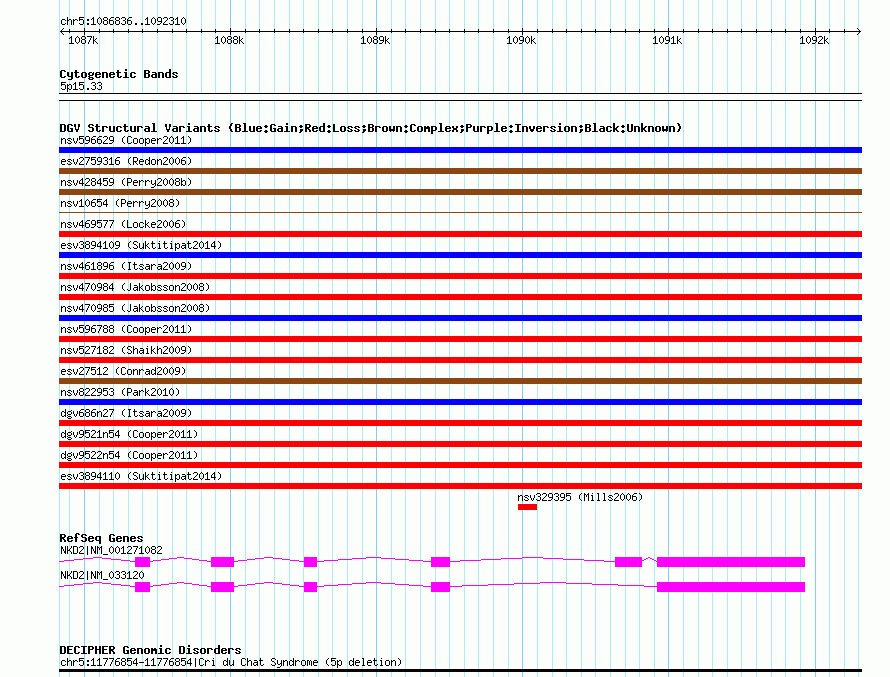
Task: Click the nsv329395 (Mills2006) small red variant bar
Action: pyautogui.click(x=527, y=507)
